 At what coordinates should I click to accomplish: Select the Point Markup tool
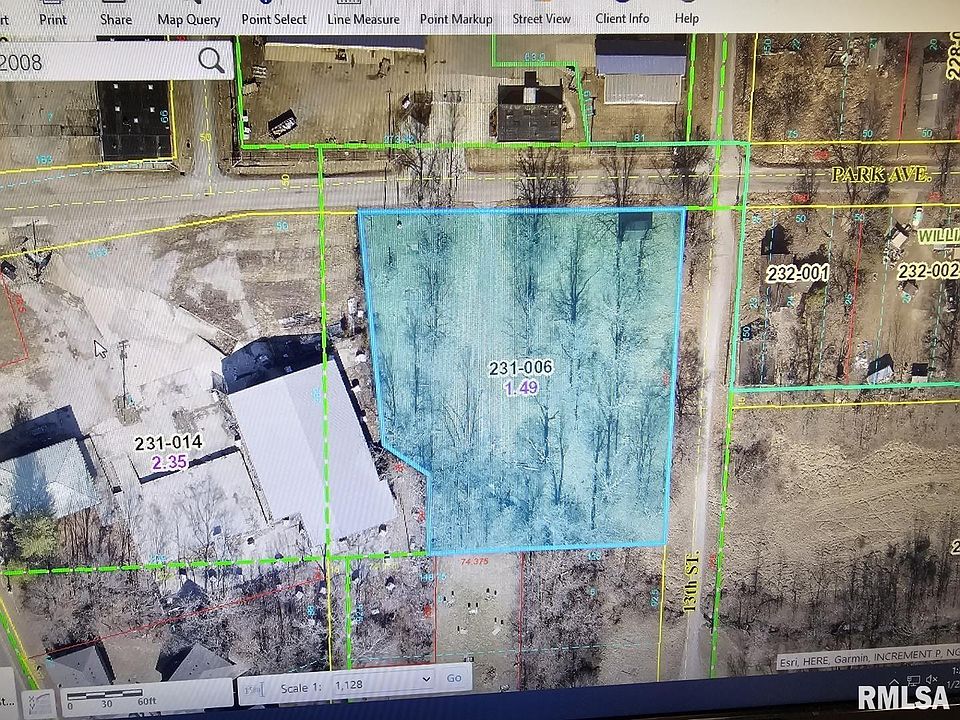click(456, 19)
